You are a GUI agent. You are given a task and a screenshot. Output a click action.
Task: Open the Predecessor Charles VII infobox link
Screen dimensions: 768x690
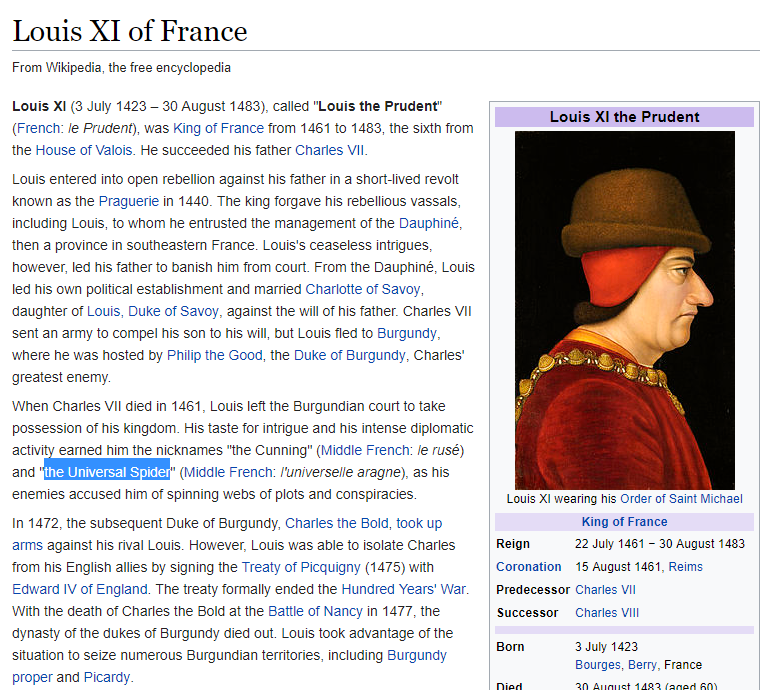(605, 590)
